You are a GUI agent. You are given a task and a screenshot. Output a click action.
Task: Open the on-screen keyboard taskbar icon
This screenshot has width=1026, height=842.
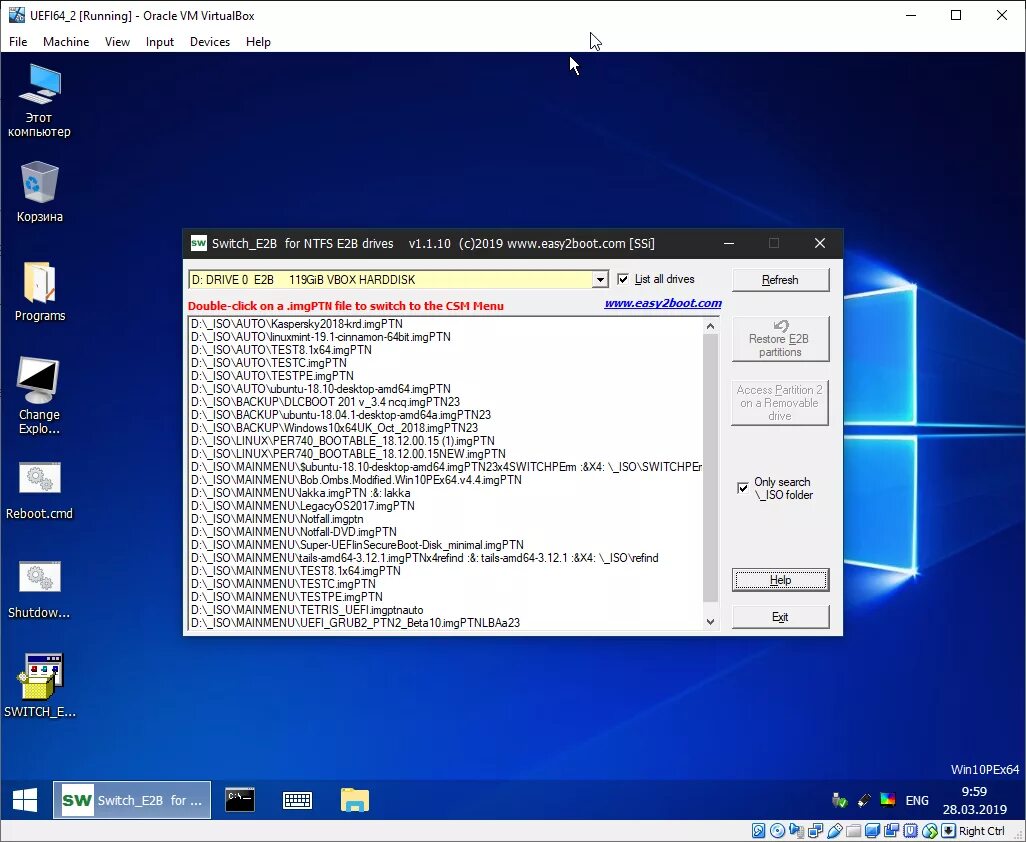[x=297, y=799]
